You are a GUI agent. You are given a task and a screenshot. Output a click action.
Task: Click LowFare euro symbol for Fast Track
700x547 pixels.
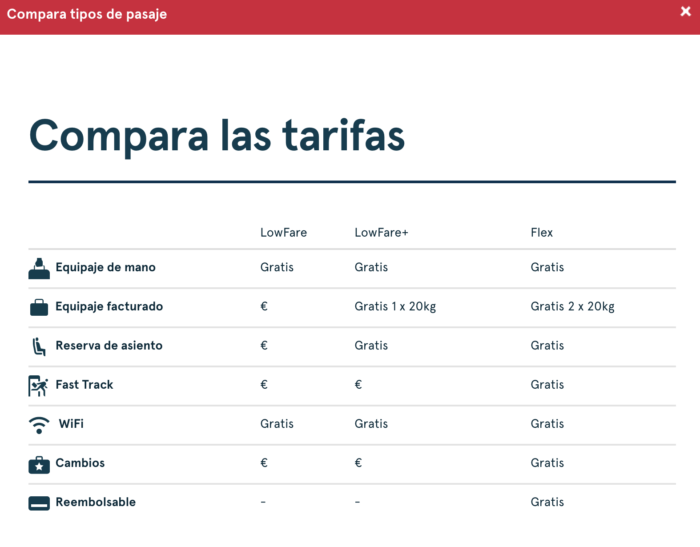tap(264, 384)
